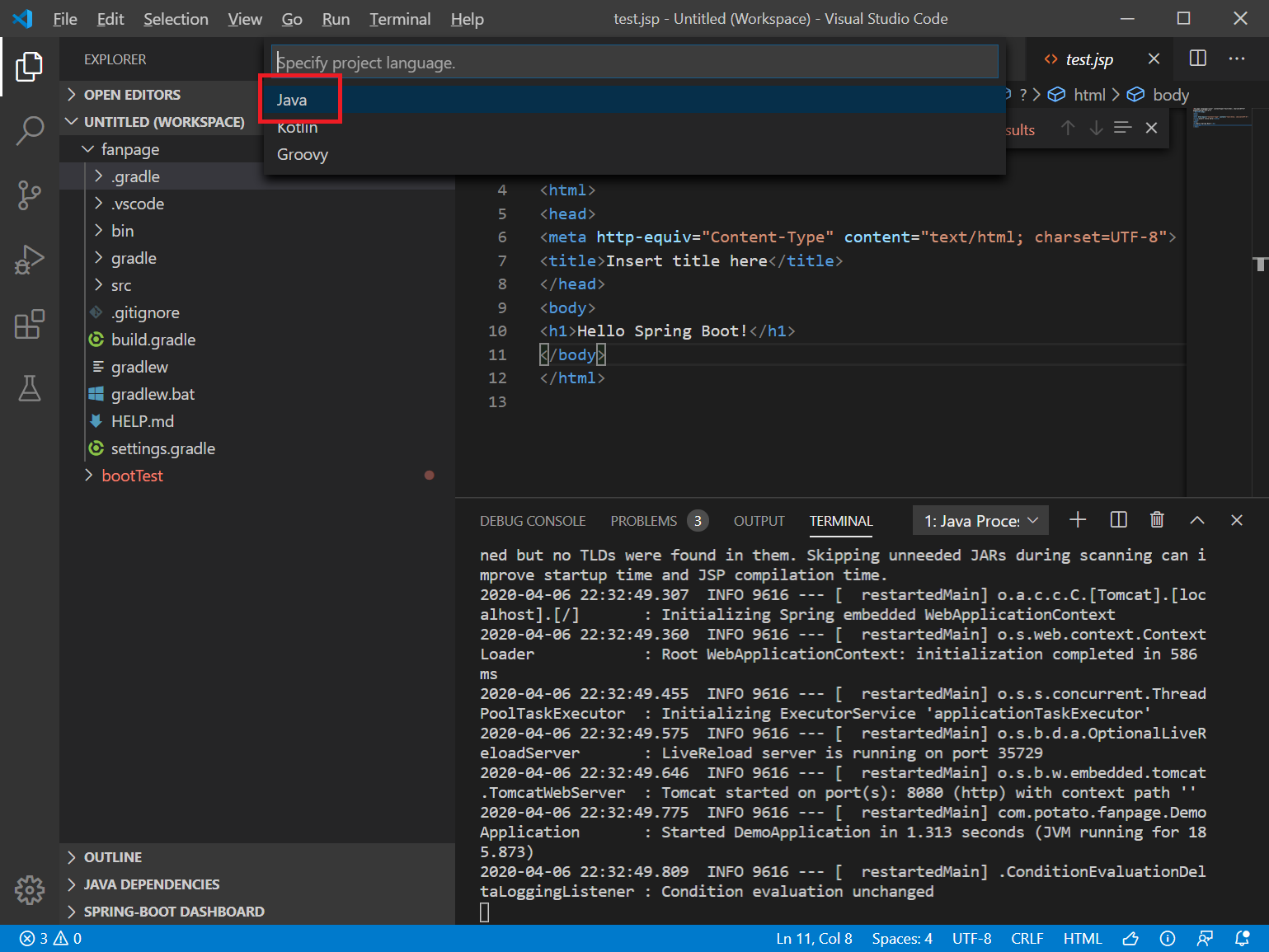Change CRLF end of line sequence
This screenshot has width=1269, height=952.
(x=1027, y=939)
